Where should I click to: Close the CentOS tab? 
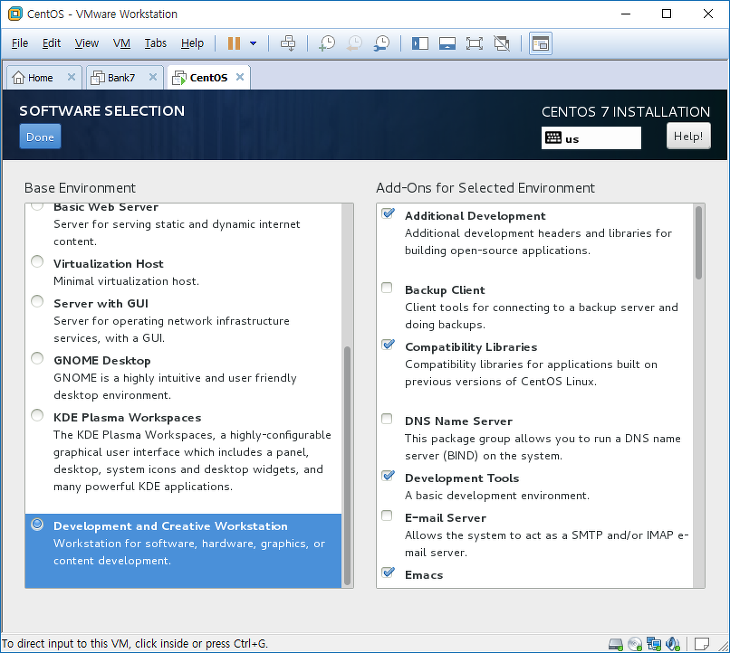pyautogui.click(x=240, y=77)
